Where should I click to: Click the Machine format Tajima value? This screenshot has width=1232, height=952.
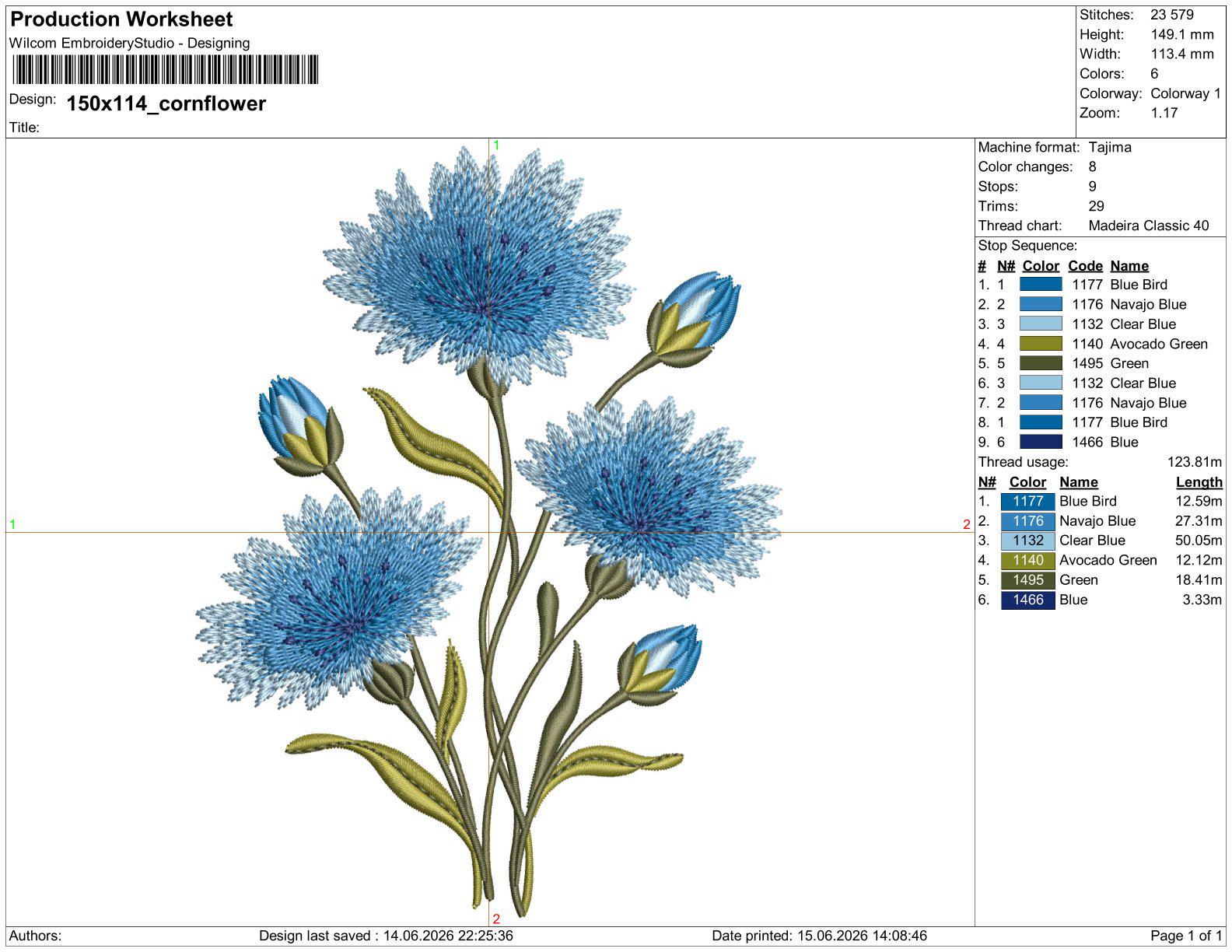point(1110,147)
